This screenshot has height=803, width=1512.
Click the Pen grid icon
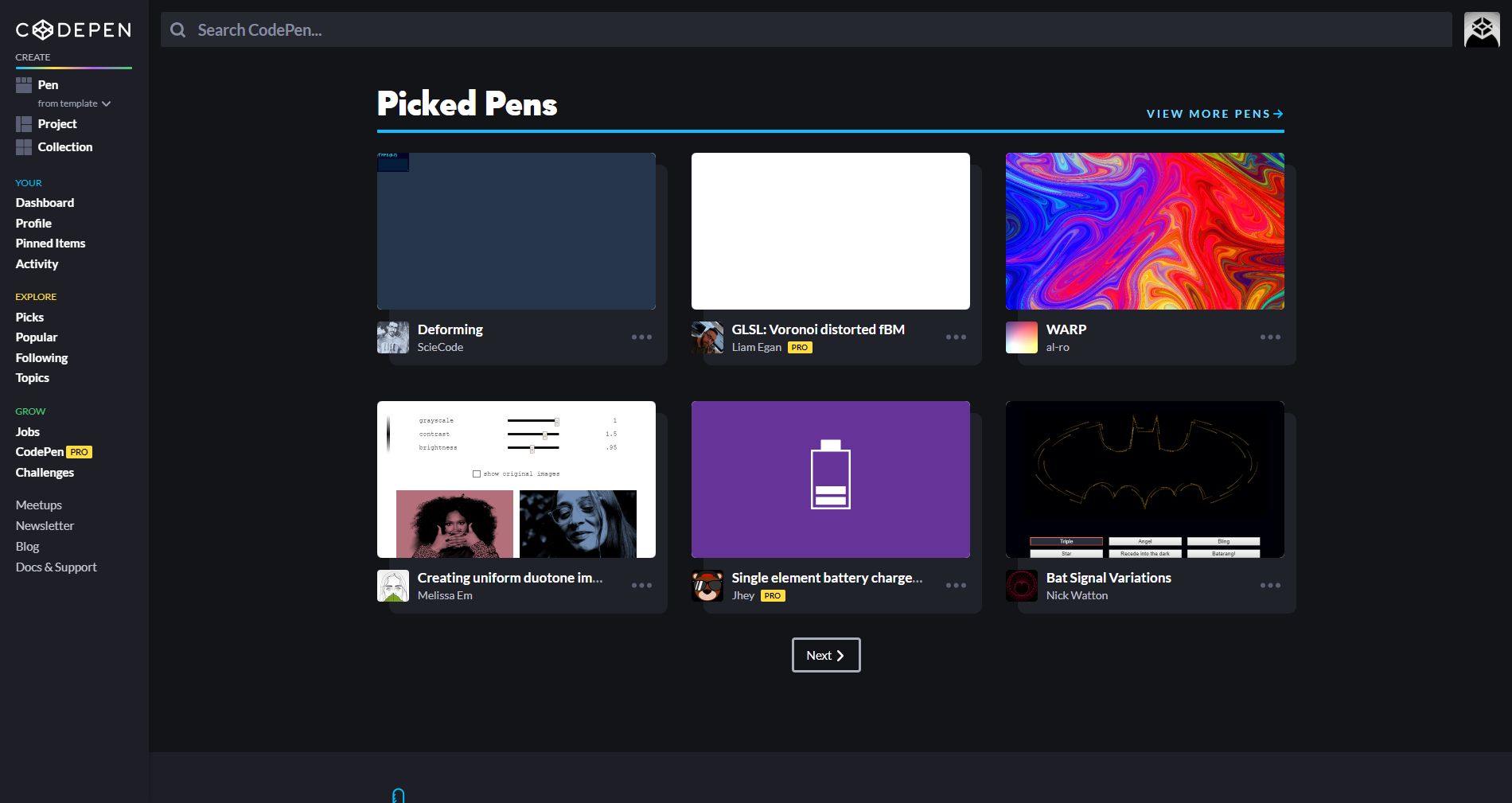(x=24, y=85)
